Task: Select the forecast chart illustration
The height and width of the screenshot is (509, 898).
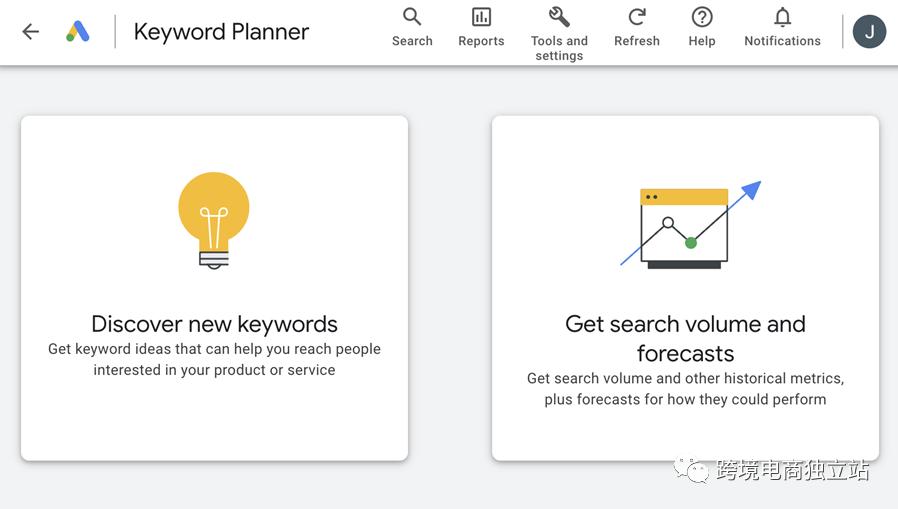Action: (x=691, y=225)
